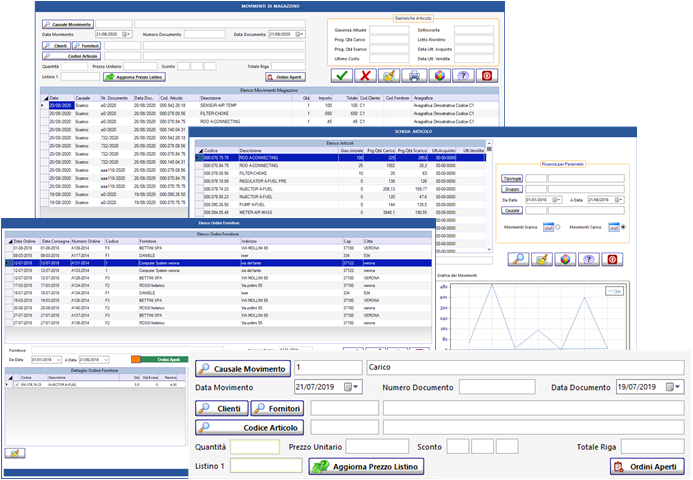
Task: Click large Fornitori button in enlarged panel
Action: pyautogui.click(x=278, y=408)
